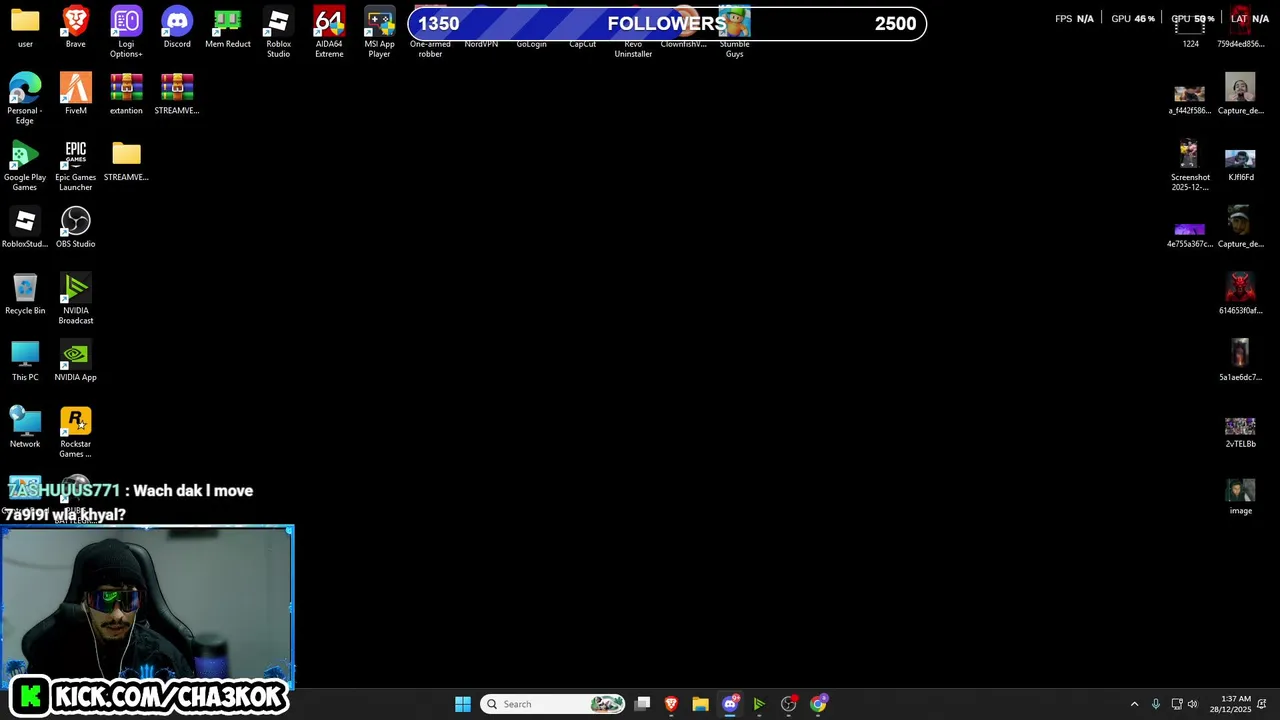1280x720 pixels.
Task: Open the Recycle Bin
Action: [25, 294]
